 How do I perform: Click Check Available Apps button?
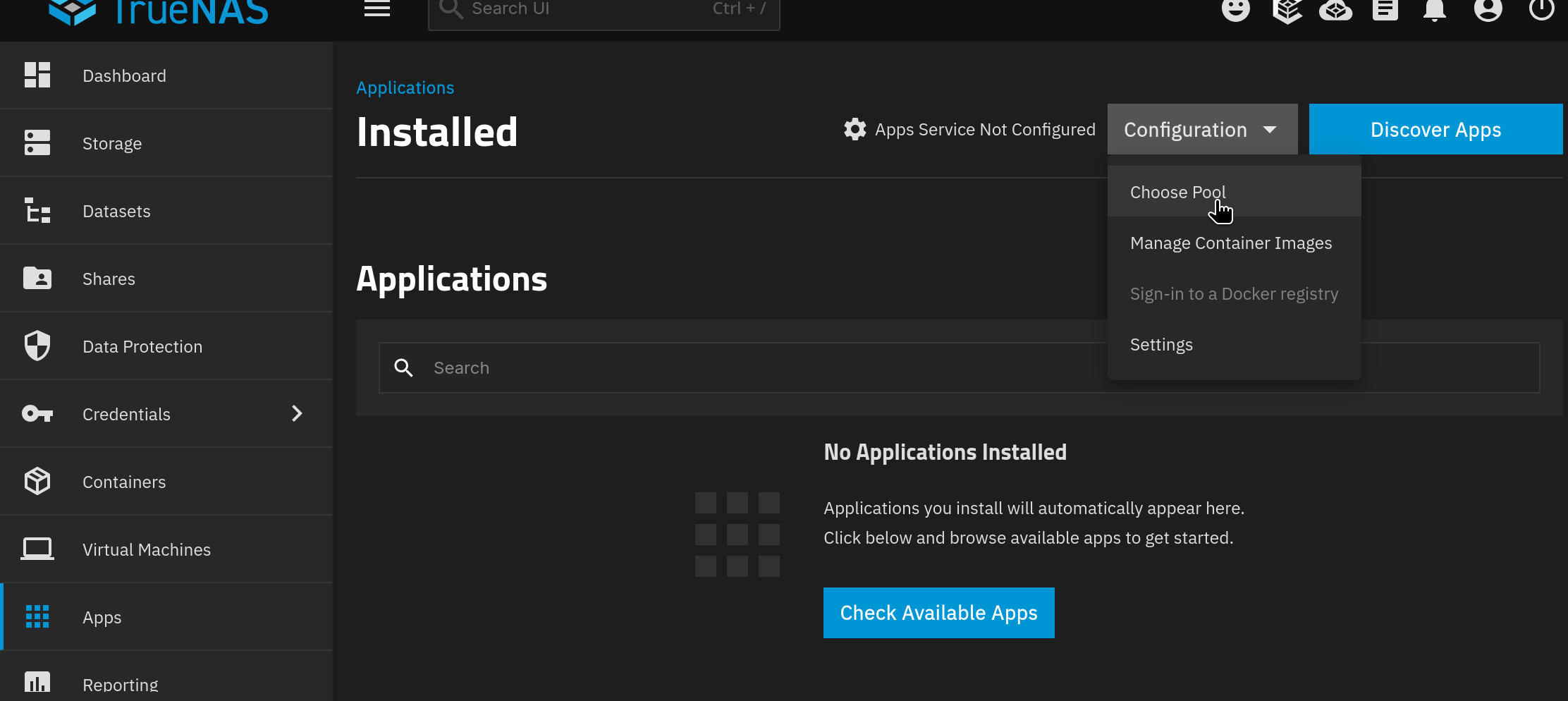tap(939, 613)
